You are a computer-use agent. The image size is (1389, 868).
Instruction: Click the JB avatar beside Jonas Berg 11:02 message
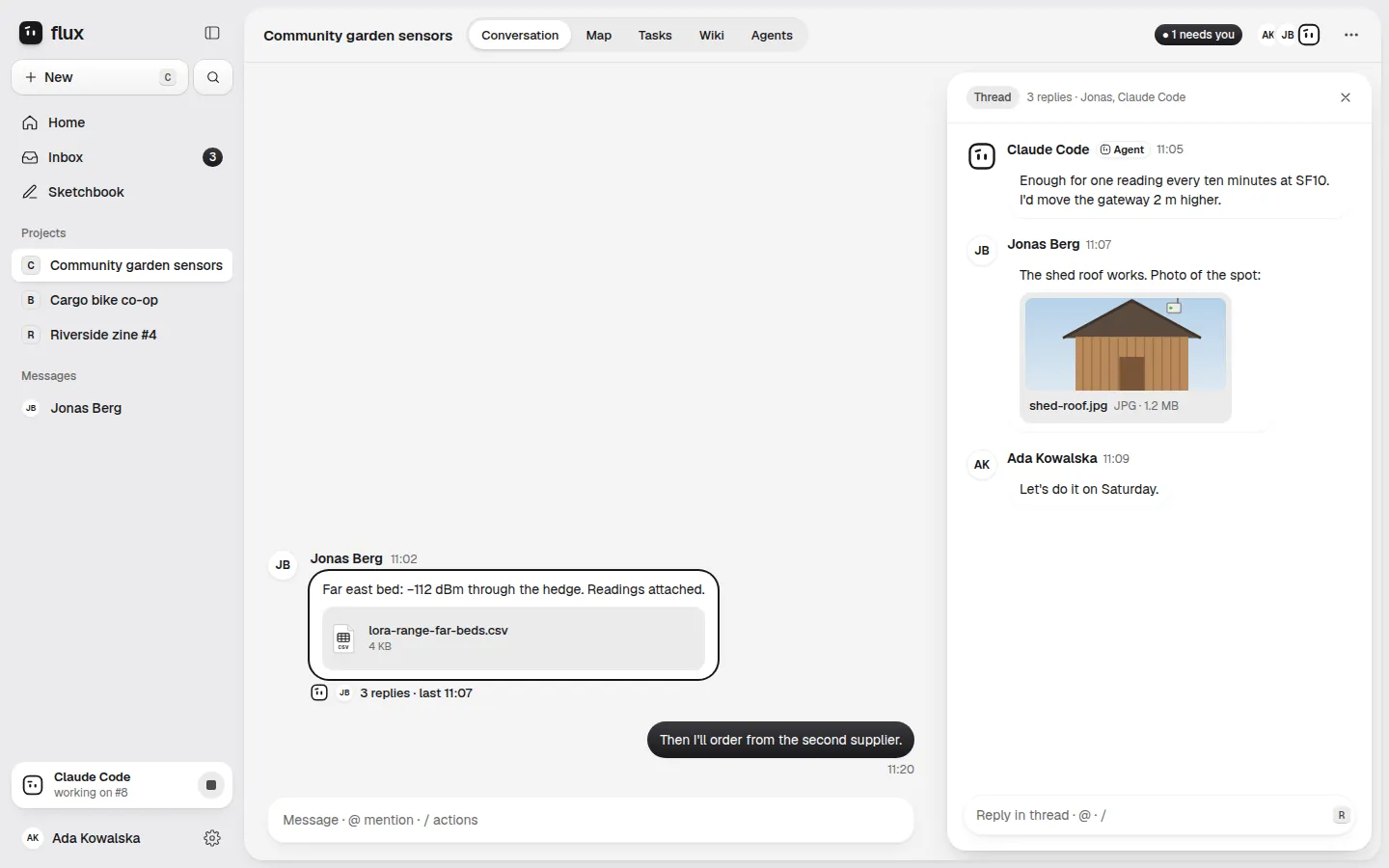(283, 564)
